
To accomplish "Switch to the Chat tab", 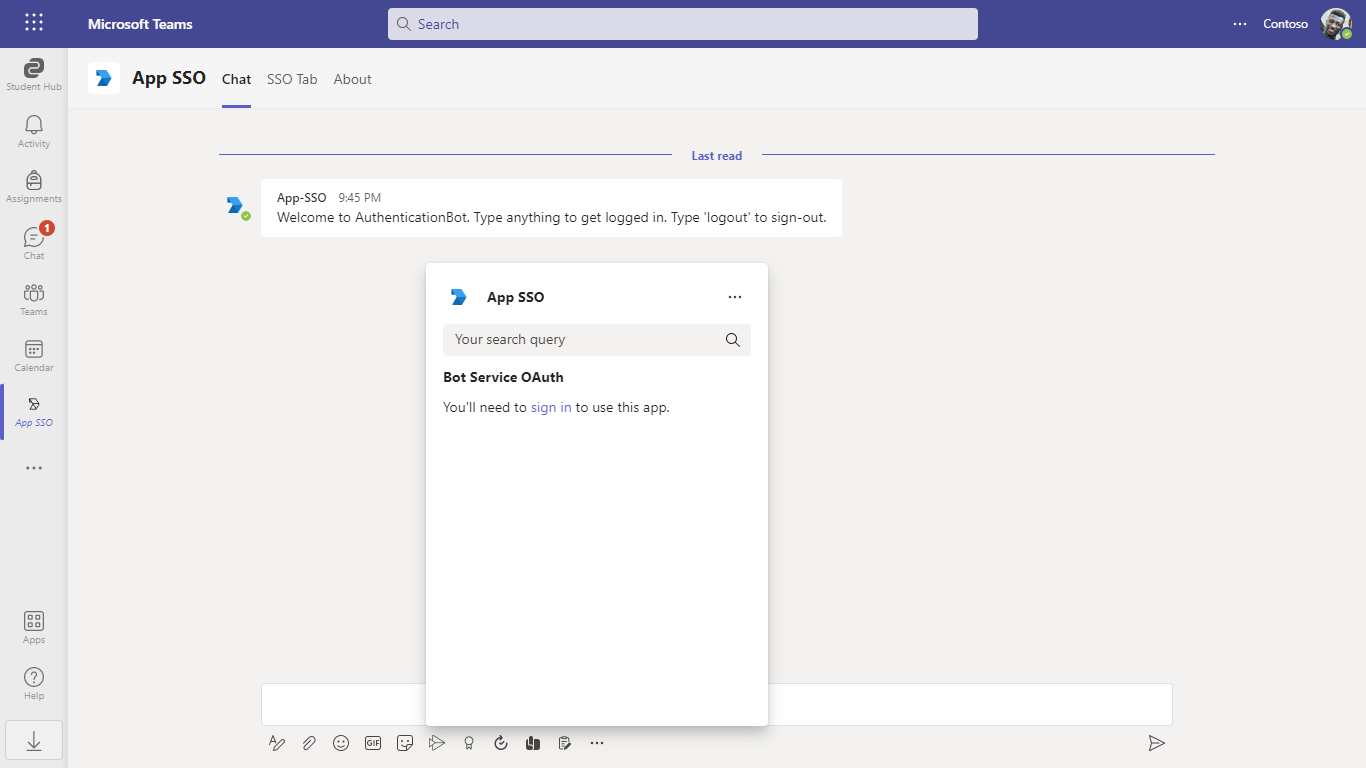I will [237, 79].
